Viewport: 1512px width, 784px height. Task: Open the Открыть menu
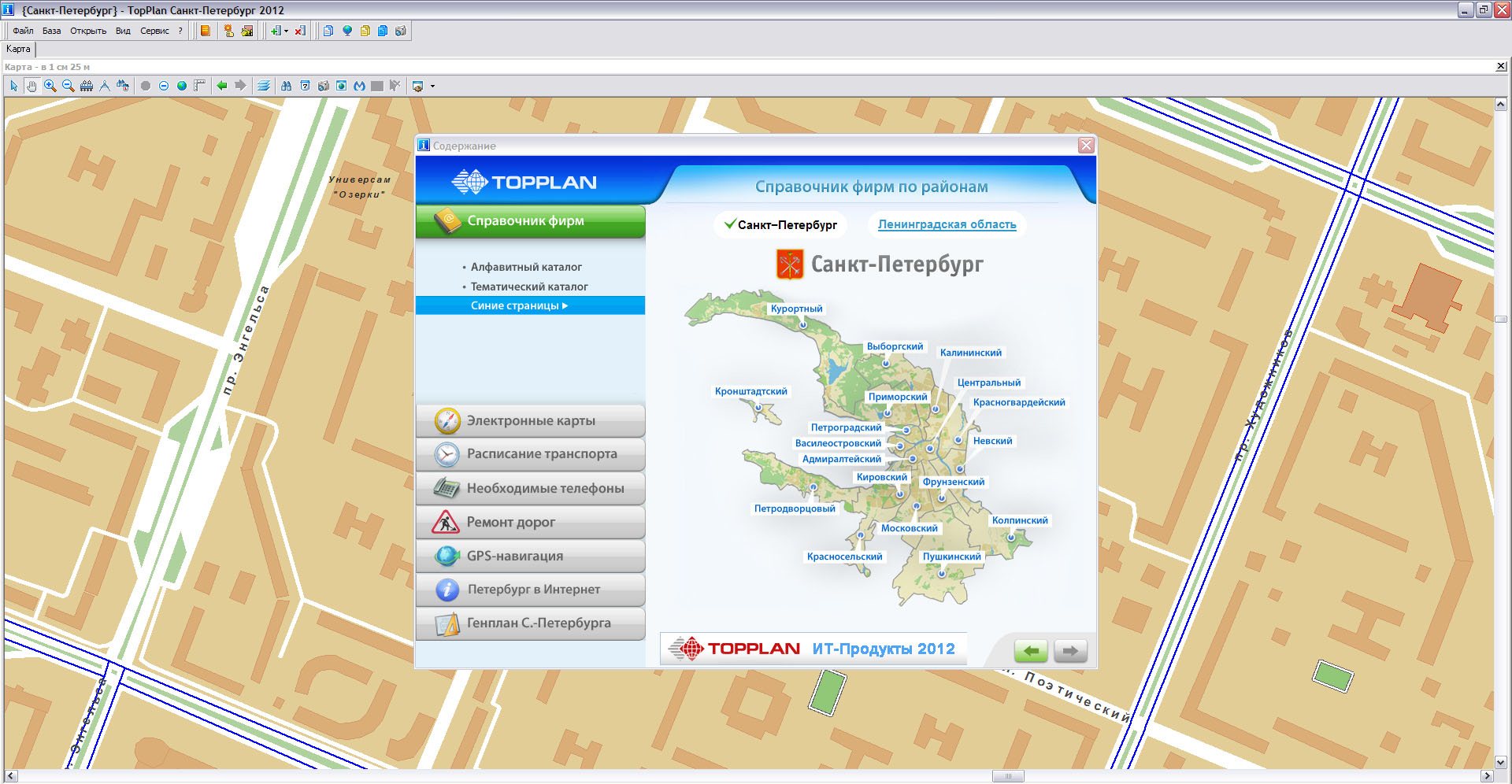click(88, 31)
